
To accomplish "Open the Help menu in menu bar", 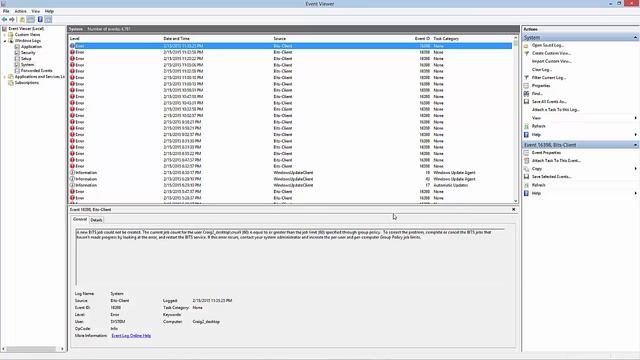I will 49,11.
